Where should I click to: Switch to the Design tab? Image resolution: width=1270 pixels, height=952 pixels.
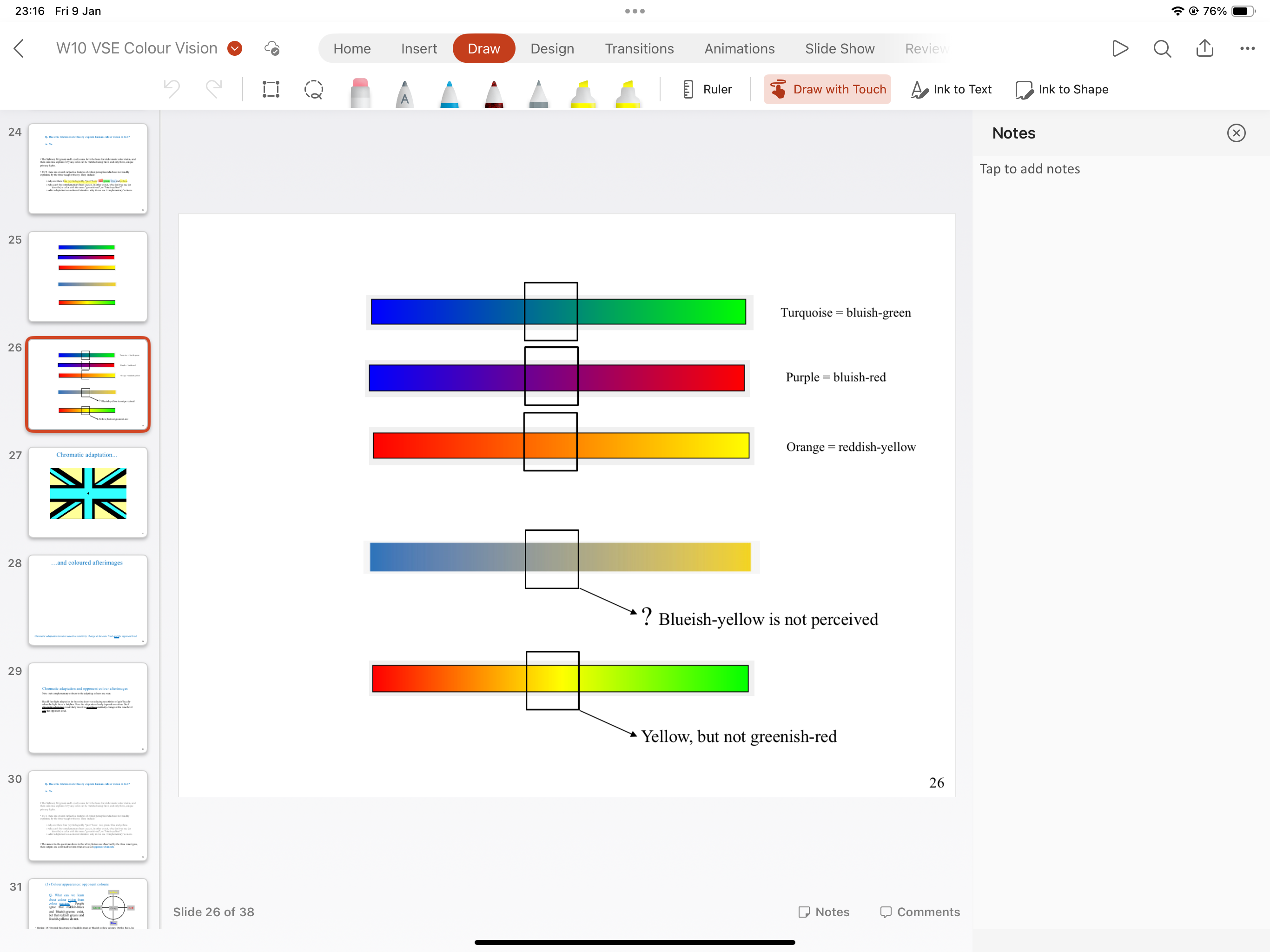click(x=552, y=48)
